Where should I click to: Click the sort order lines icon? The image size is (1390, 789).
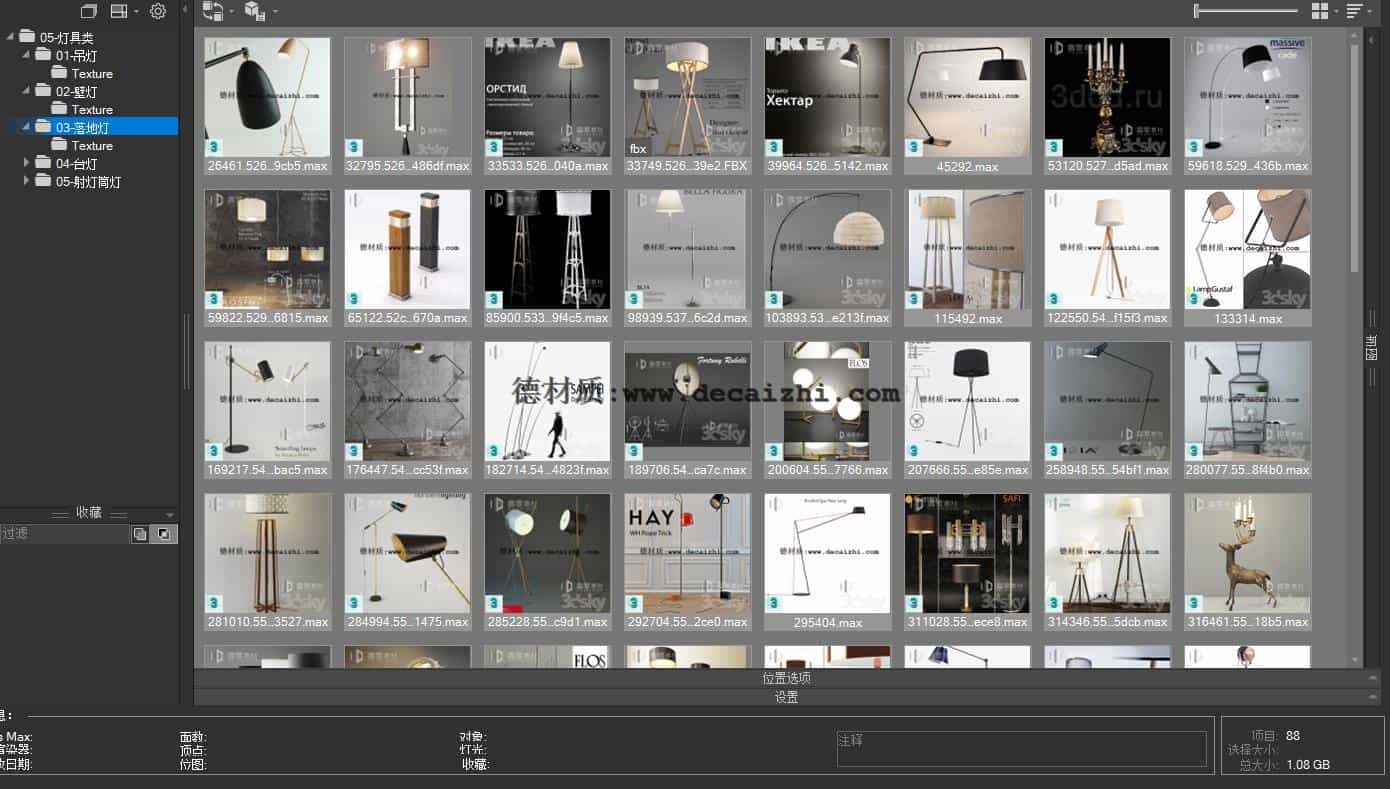1354,11
